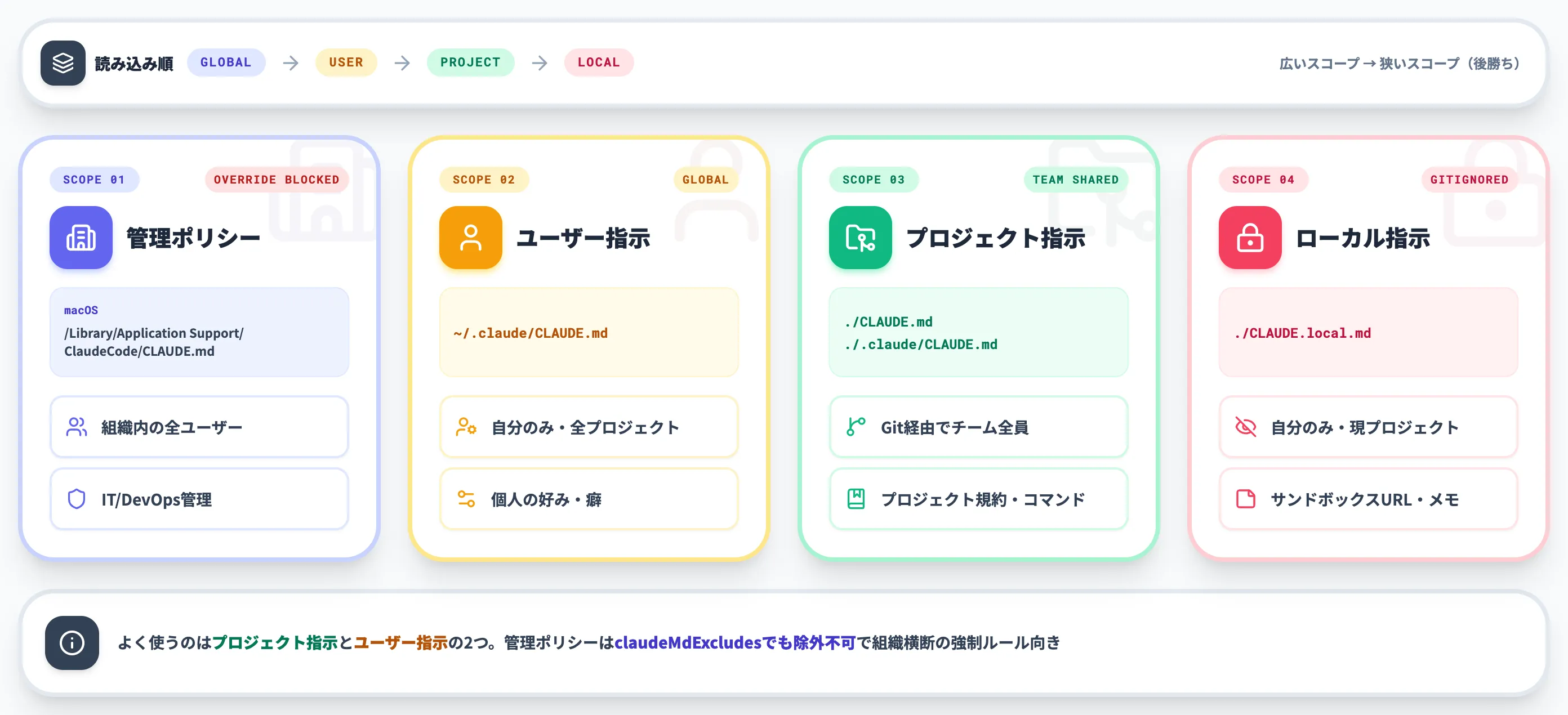Click the user-cog icon beside 自分のみ・全プロジェクト
Image resolution: width=1568 pixels, height=715 pixels.
click(x=466, y=427)
